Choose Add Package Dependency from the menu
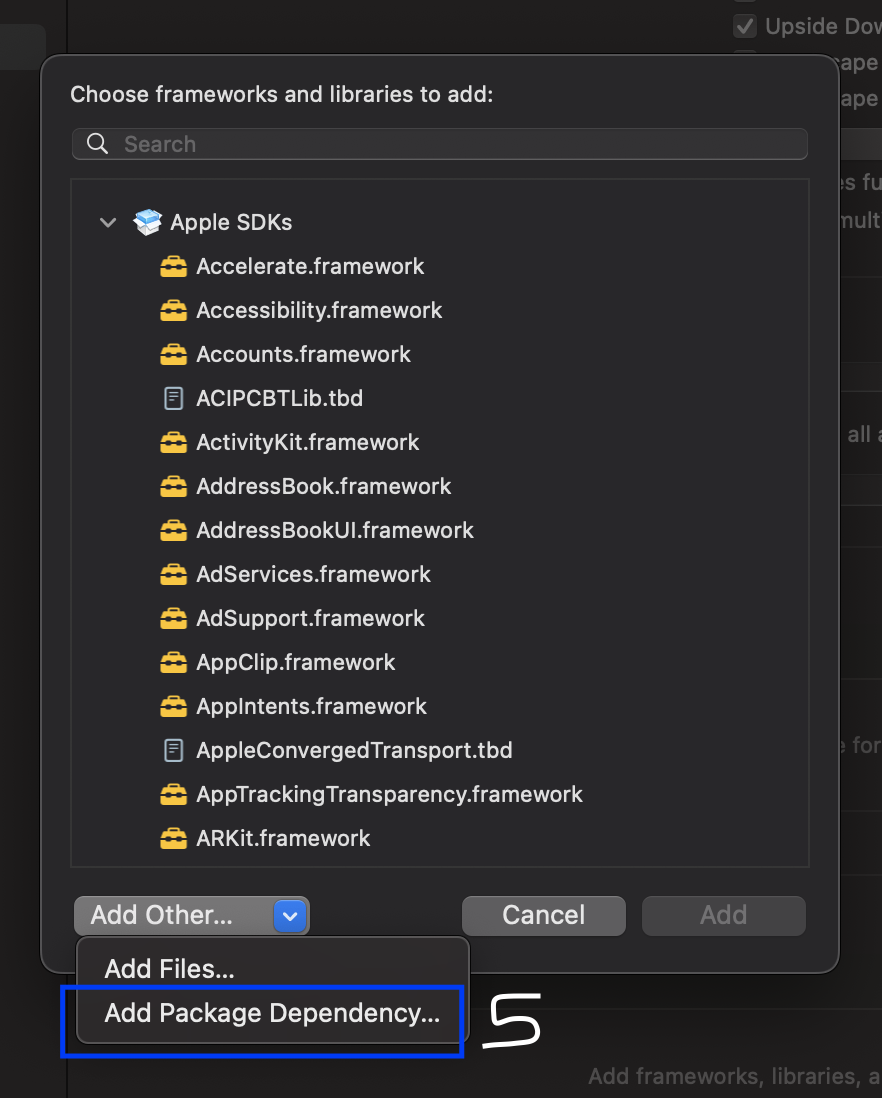Screen dimensions: 882x1098 (272, 1013)
